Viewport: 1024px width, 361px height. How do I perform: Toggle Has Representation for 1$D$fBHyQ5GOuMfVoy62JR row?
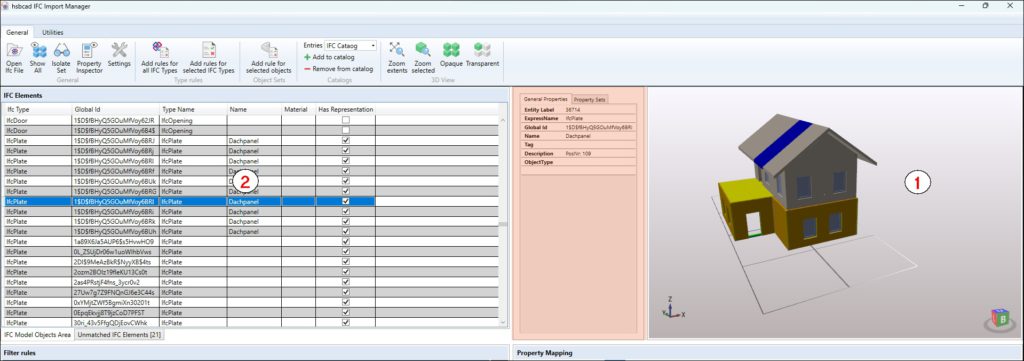tap(345, 120)
